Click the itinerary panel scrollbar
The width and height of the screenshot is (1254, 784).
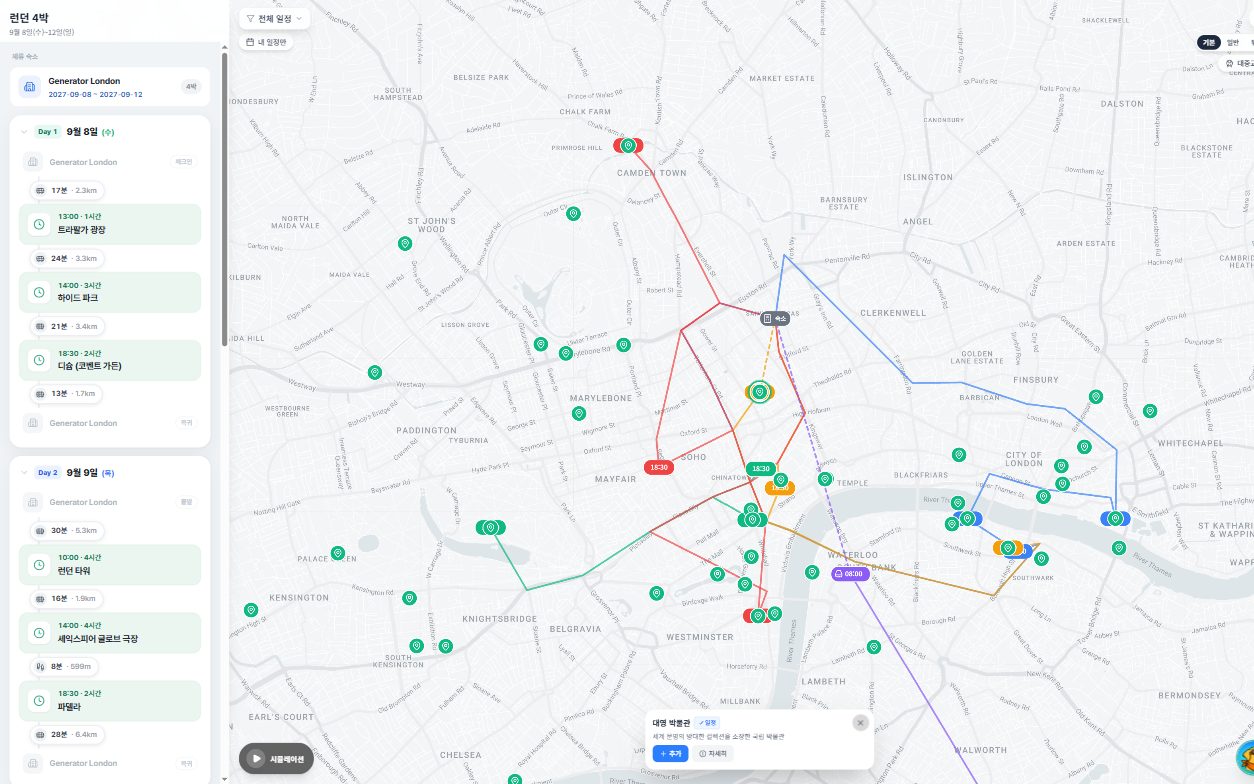click(x=224, y=200)
